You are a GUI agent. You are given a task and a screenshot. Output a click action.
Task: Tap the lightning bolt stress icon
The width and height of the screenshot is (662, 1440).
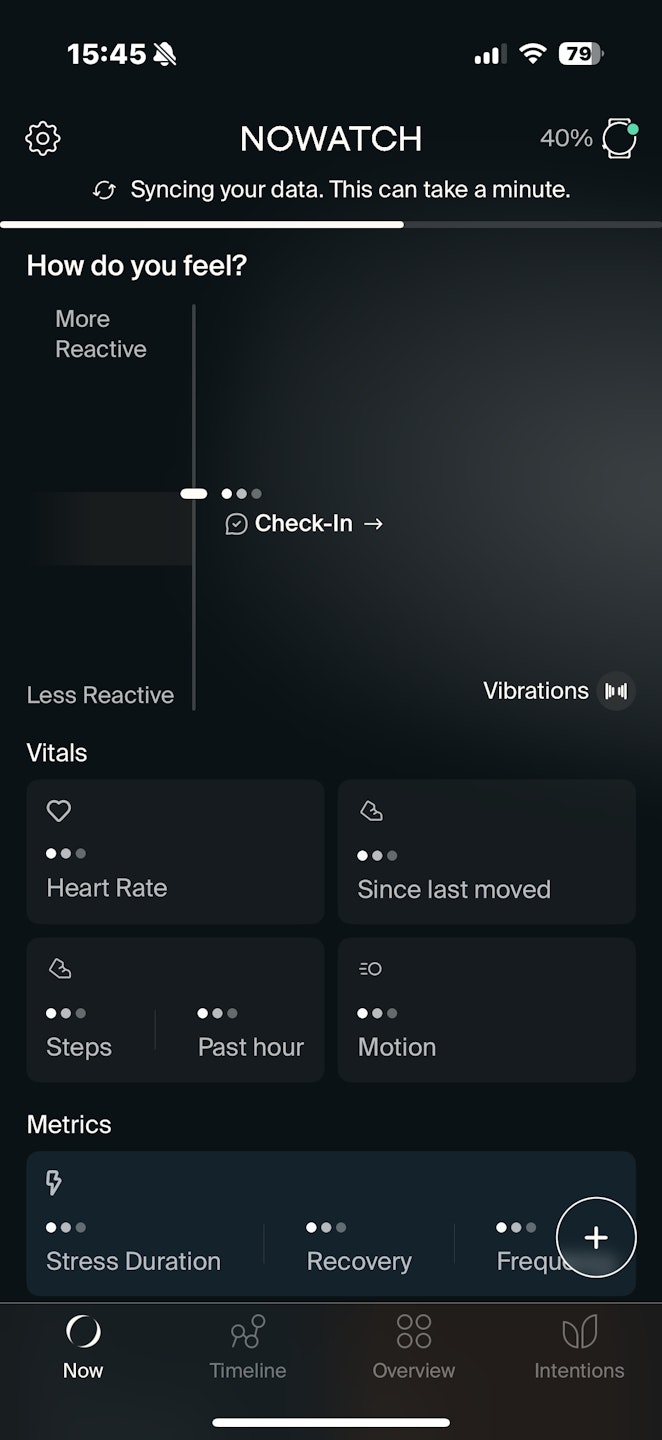point(54,1184)
